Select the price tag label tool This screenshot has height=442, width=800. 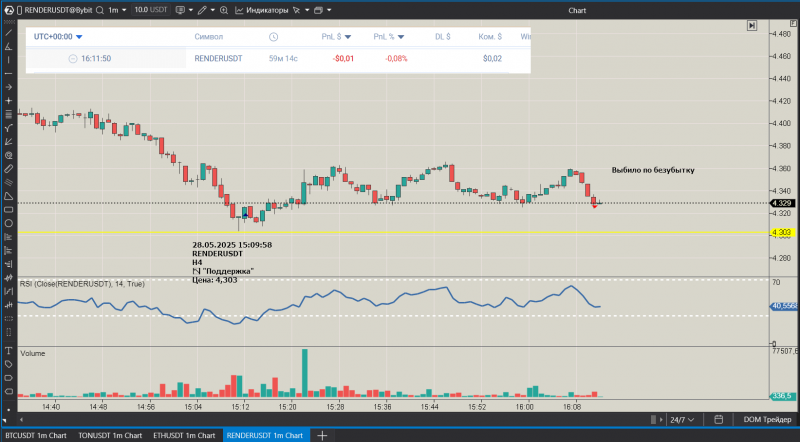tap(9, 364)
